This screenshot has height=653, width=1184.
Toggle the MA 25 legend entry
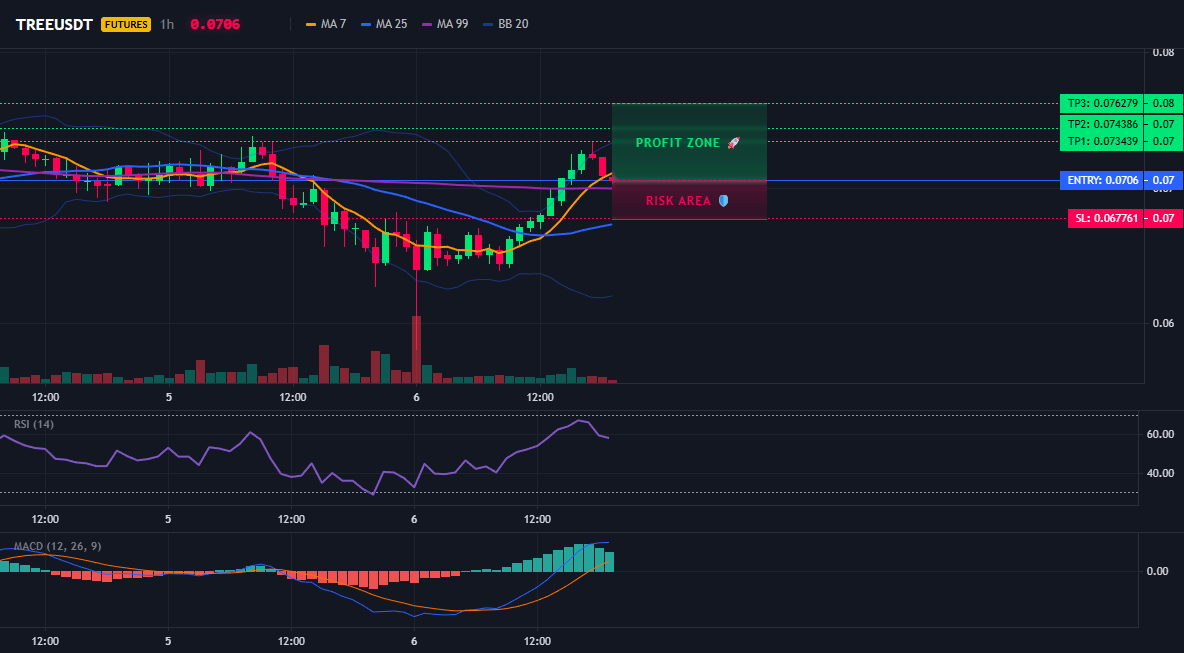[x=384, y=24]
